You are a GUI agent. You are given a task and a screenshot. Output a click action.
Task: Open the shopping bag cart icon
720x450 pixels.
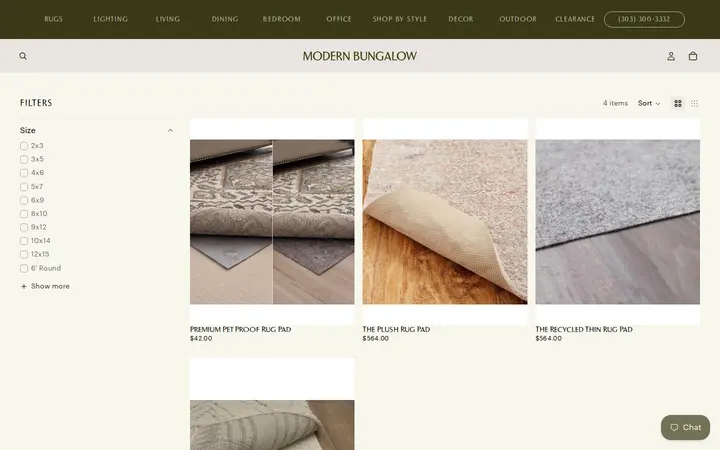point(693,56)
